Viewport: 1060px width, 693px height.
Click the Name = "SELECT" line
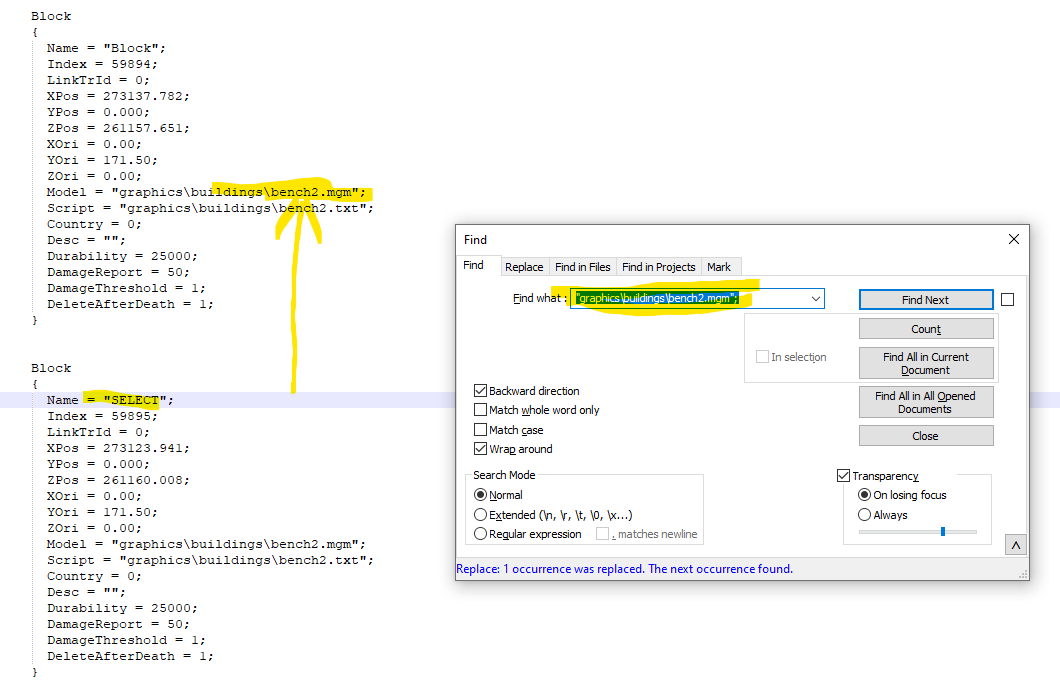[x=110, y=400]
